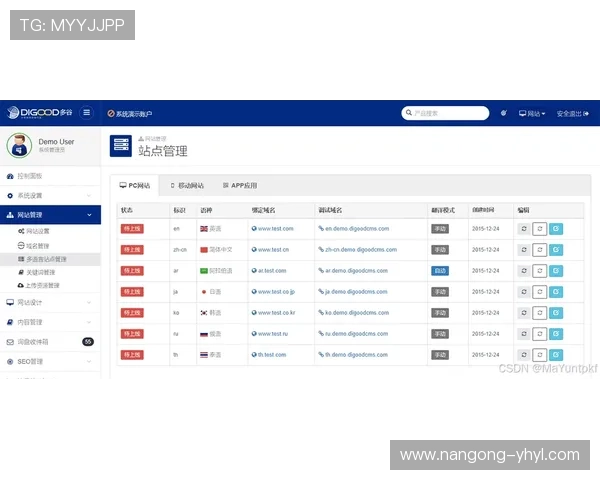Click into the 产品搜索 search field
This screenshot has width=600, height=480.
[x=447, y=113]
